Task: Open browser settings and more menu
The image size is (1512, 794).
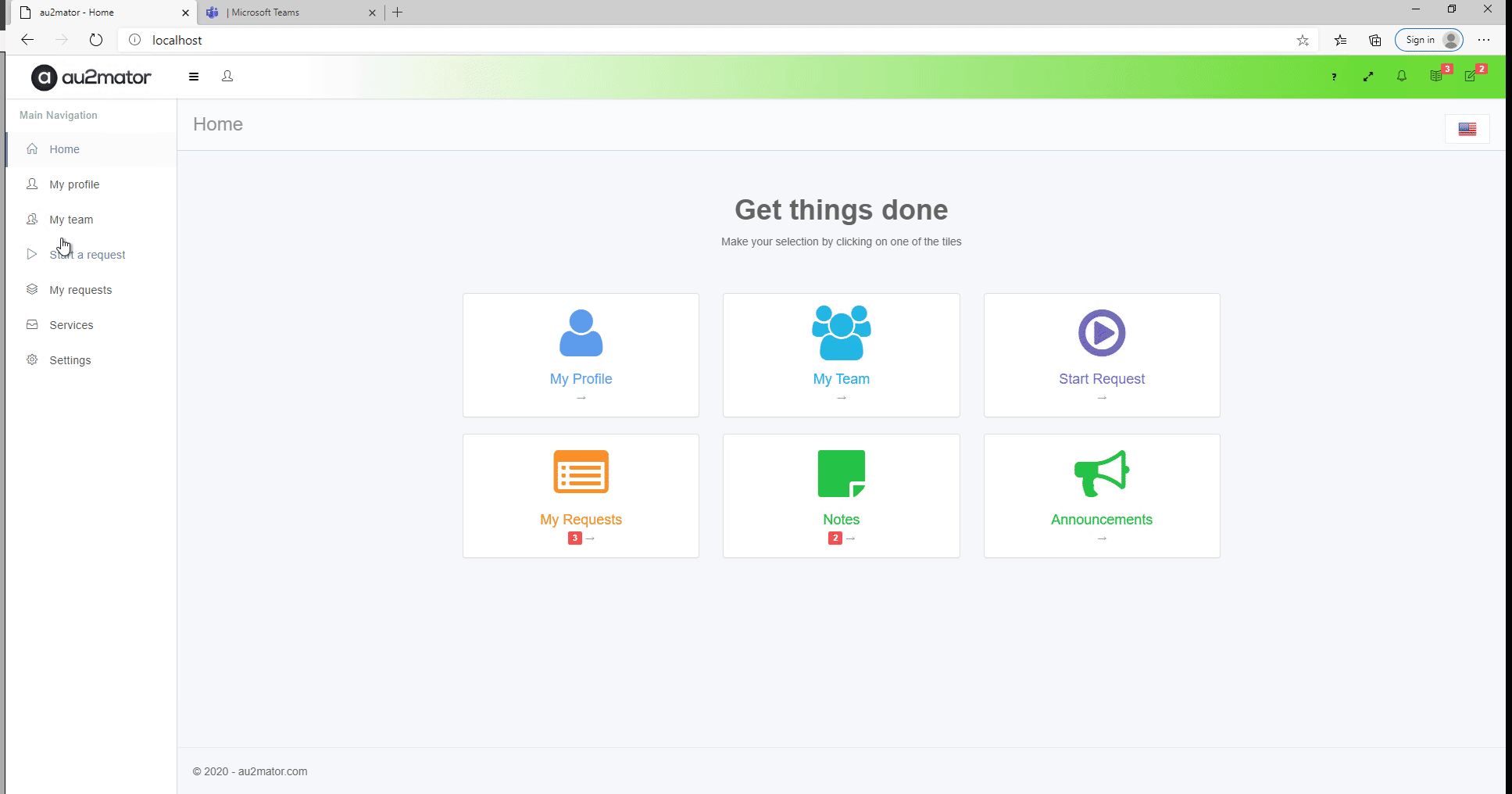Action: pyautogui.click(x=1484, y=40)
